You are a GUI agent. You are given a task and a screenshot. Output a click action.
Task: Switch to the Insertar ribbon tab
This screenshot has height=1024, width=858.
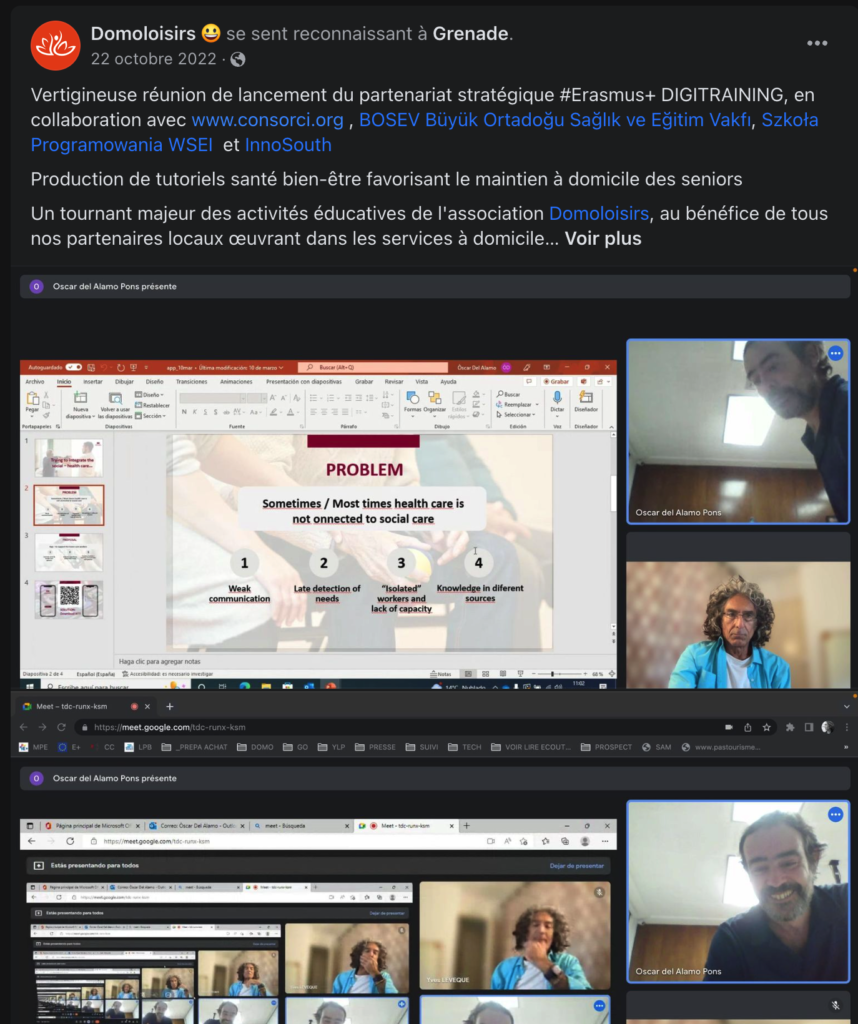(x=93, y=382)
